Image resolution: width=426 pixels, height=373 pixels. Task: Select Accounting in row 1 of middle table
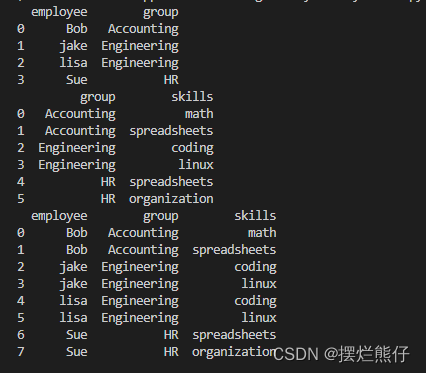click(80, 131)
